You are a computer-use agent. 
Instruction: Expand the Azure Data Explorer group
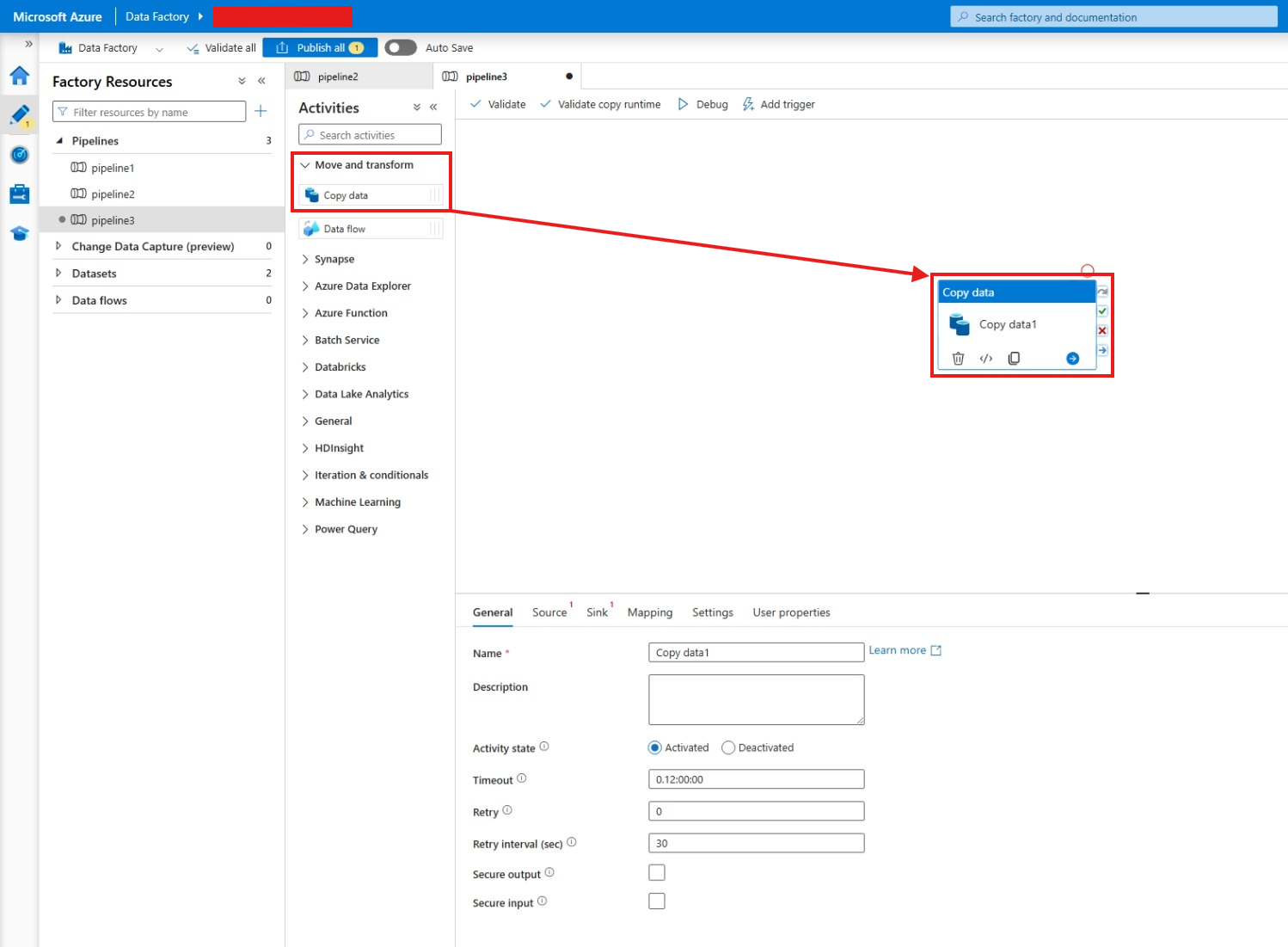tap(305, 286)
